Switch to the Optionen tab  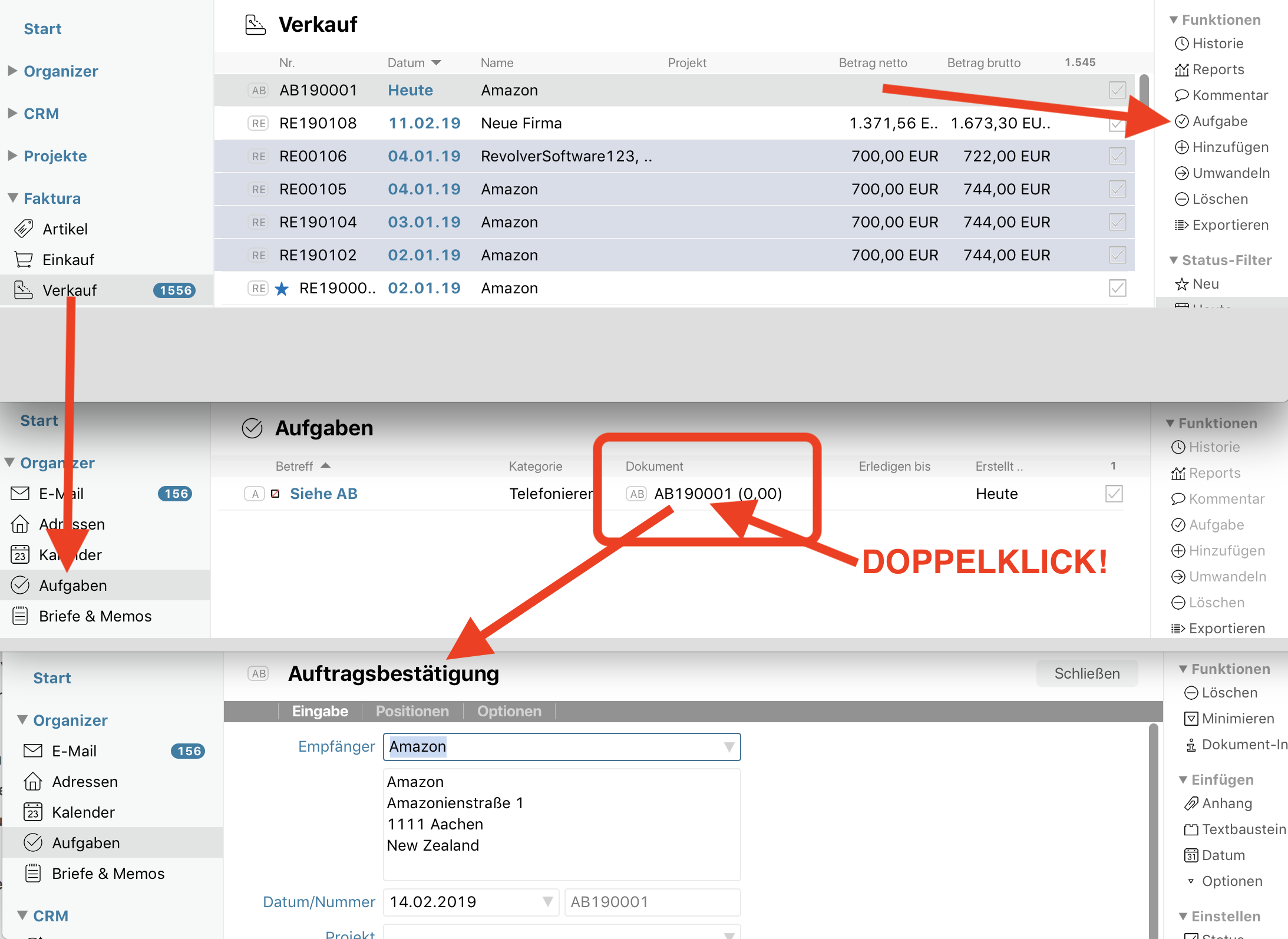coord(509,711)
